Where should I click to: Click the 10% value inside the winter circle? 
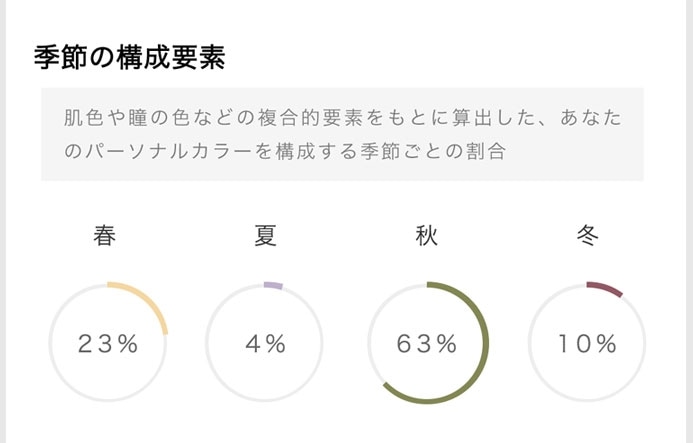coord(587,344)
